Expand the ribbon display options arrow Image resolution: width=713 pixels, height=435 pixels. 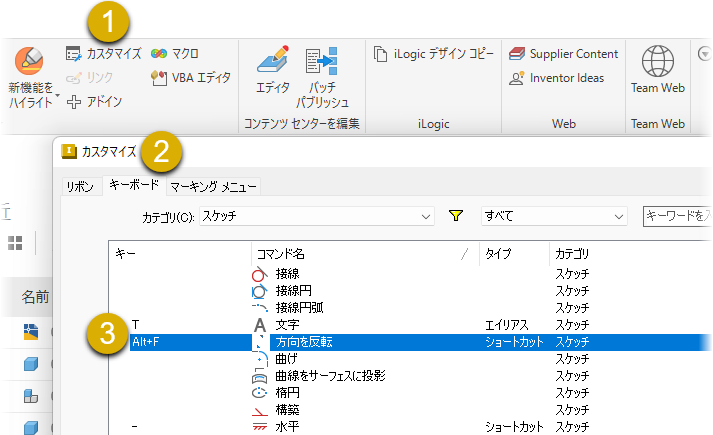(704, 54)
